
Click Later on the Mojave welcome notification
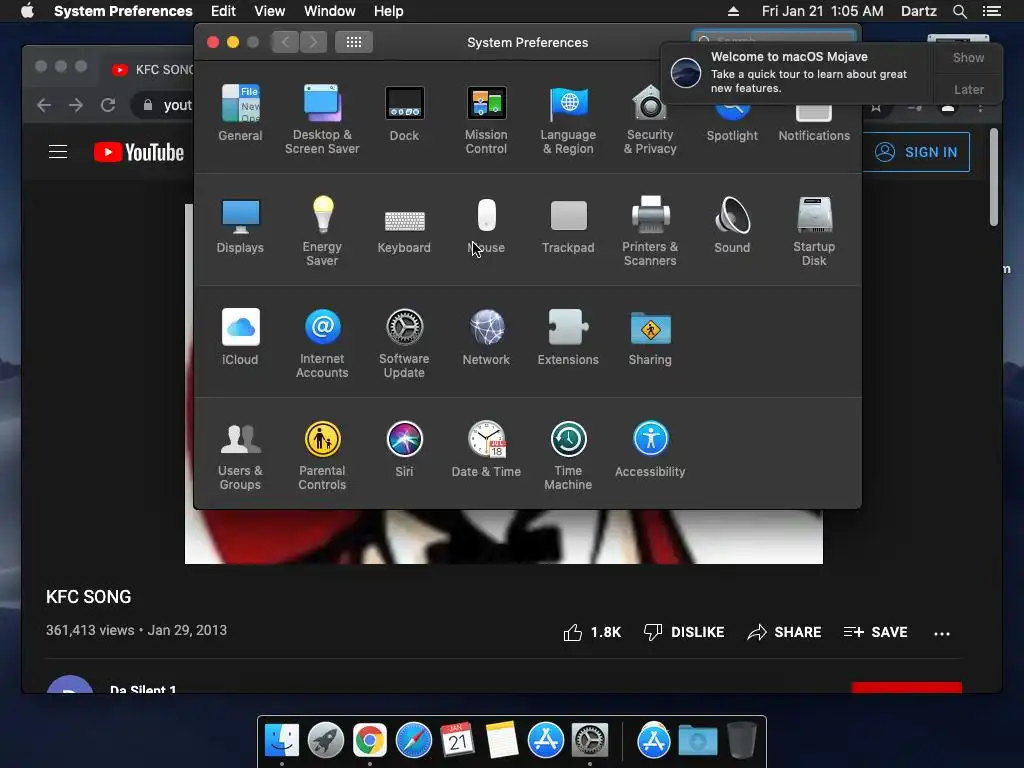click(x=968, y=89)
